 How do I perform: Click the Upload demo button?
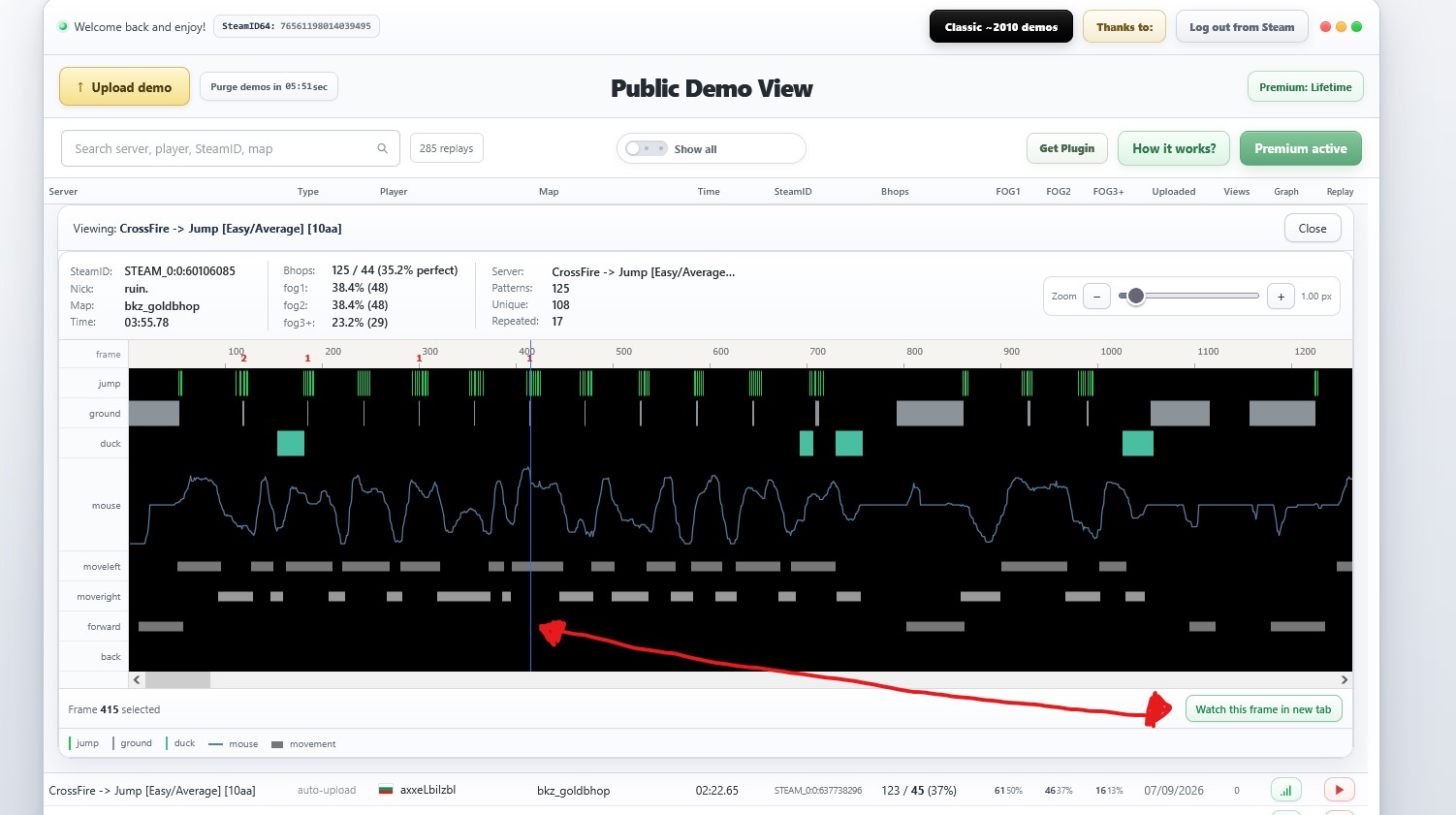(124, 87)
